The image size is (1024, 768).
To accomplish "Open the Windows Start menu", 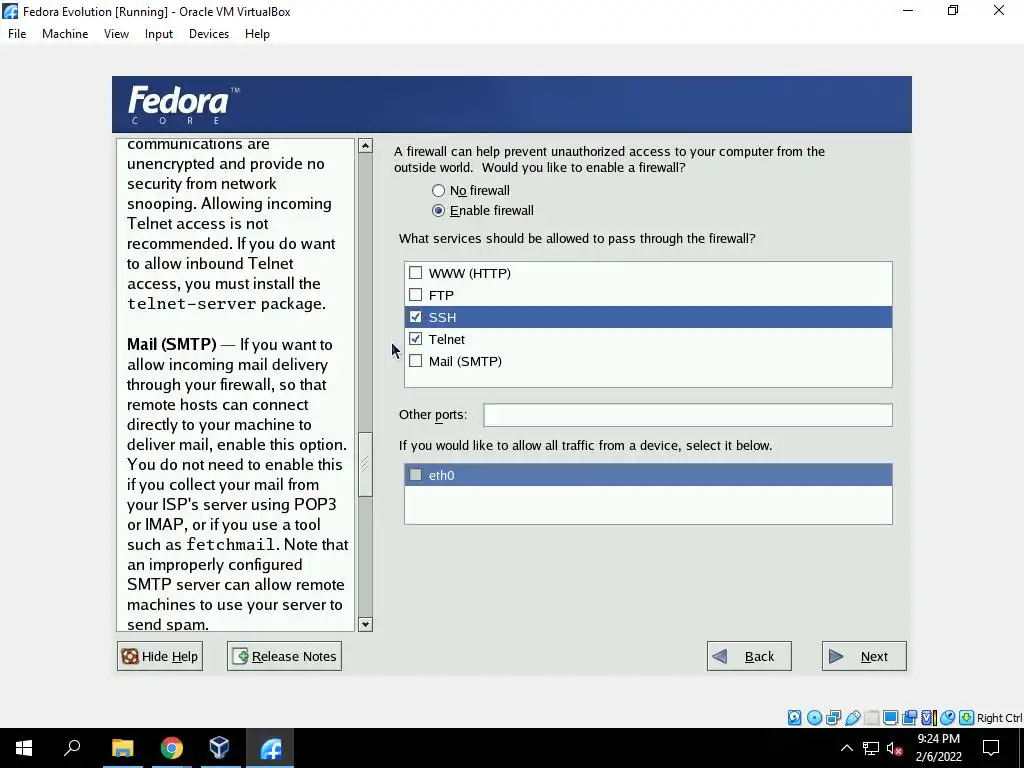I will click(24, 748).
